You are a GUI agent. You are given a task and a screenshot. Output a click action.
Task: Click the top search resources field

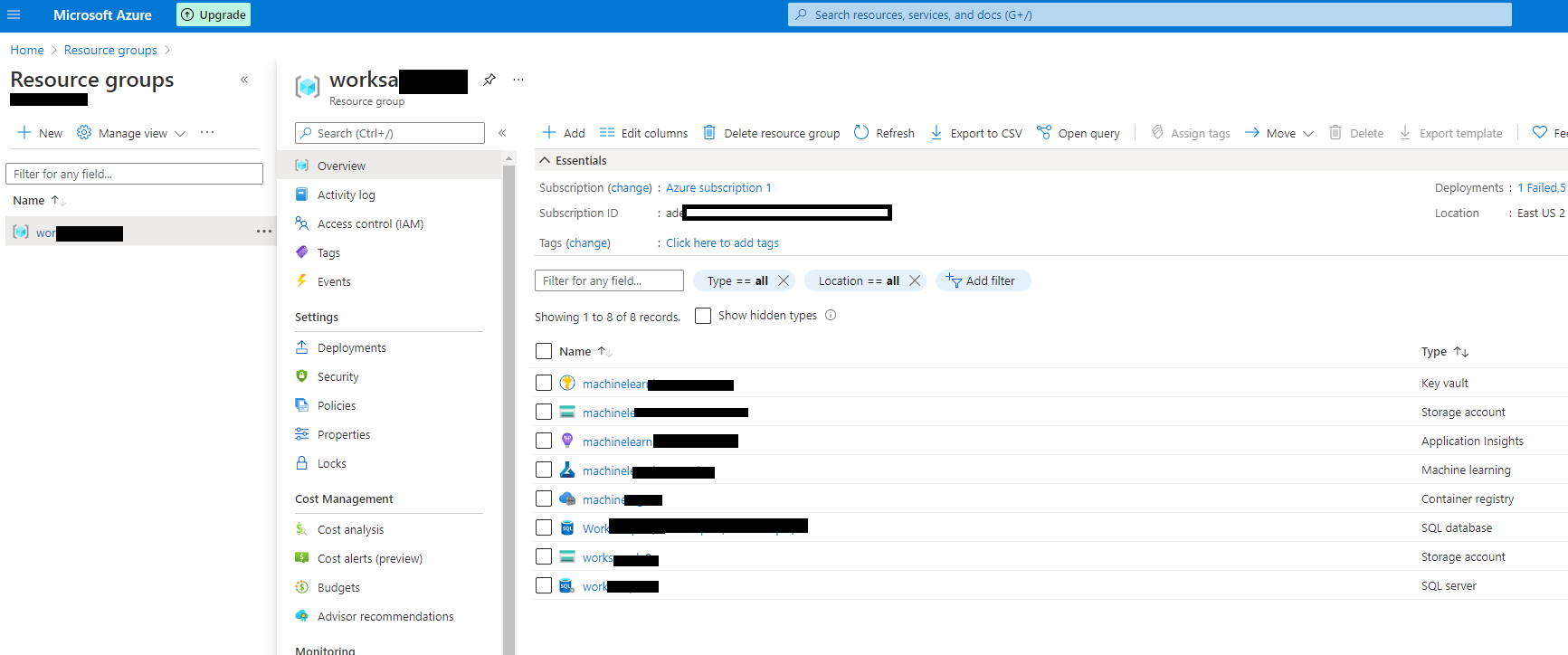tap(1149, 14)
